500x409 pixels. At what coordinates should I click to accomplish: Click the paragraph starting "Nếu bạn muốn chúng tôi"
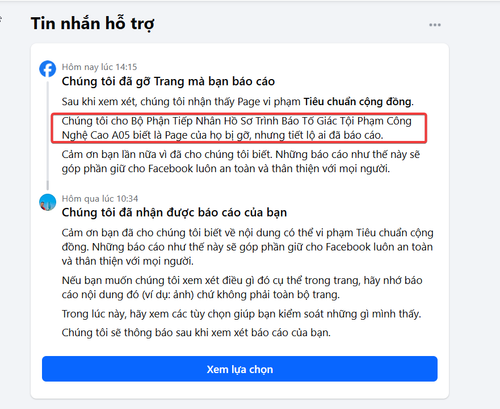pyautogui.click(x=242, y=287)
